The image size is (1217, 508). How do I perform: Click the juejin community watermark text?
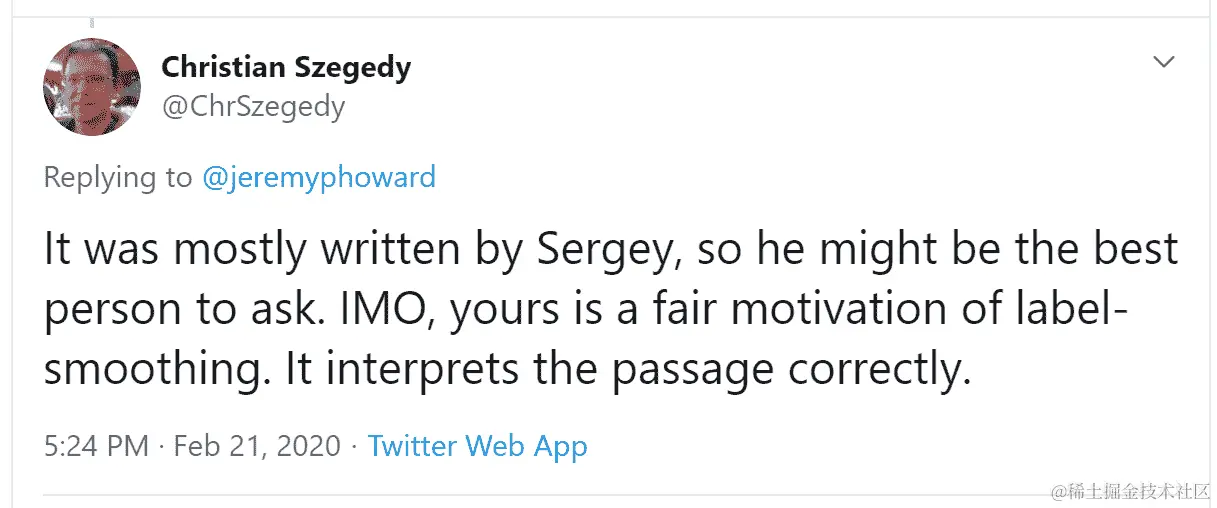(1129, 490)
